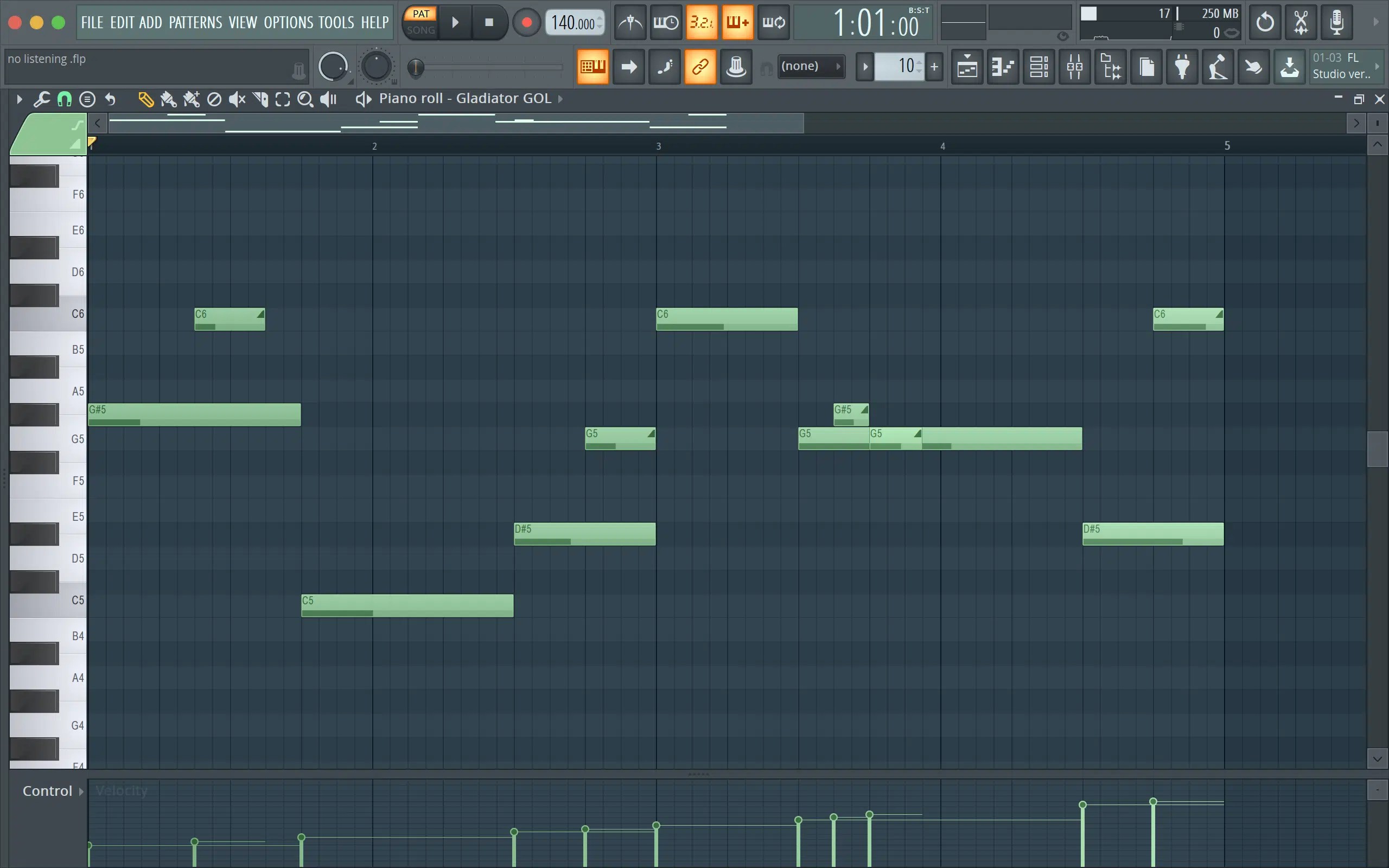Open the Mixer window
The width and height of the screenshot is (1389, 868).
tap(1074, 67)
